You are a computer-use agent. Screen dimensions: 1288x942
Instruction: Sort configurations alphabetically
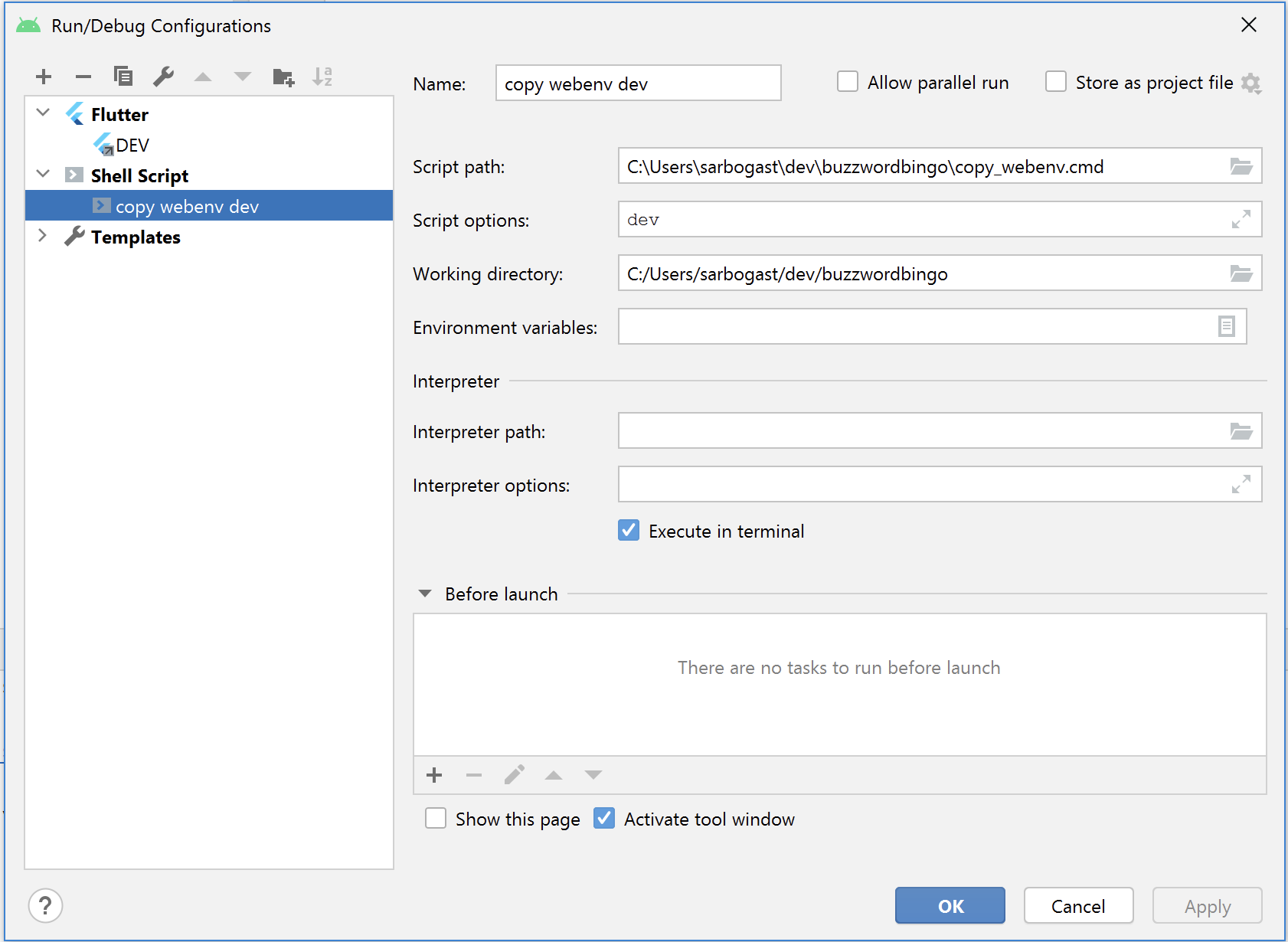click(x=322, y=77)
